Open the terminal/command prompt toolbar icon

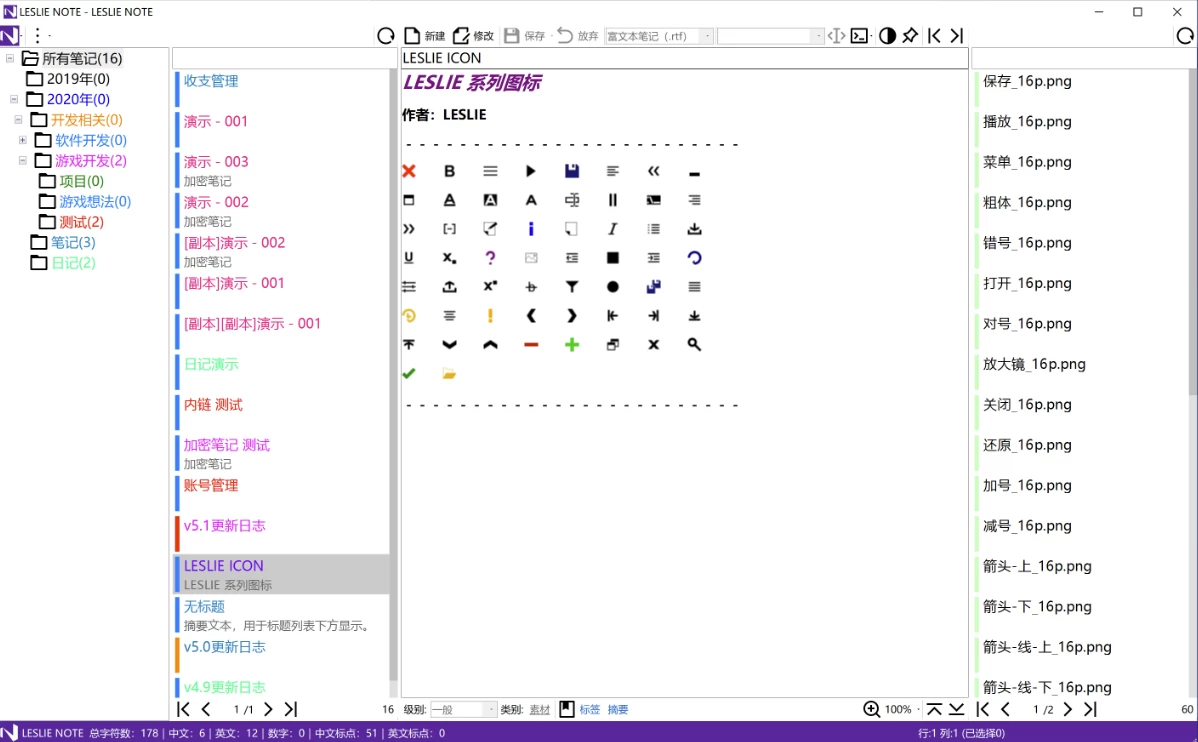(860, 36)
